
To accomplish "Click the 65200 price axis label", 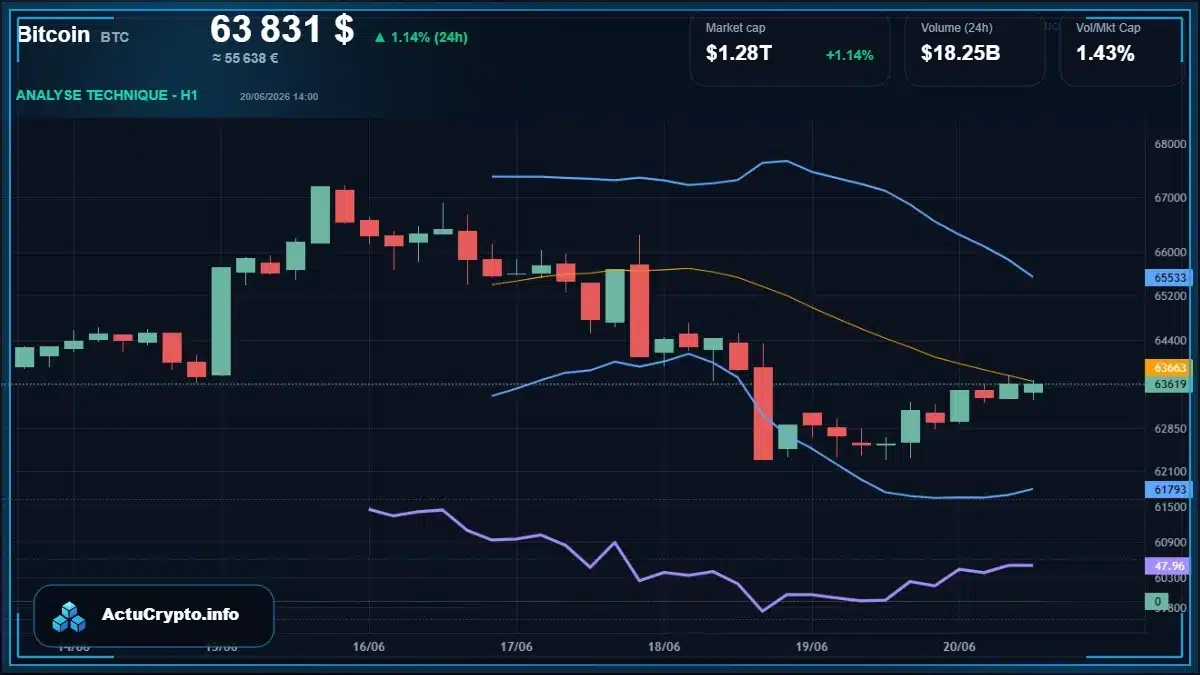I will pos(1170,296).
